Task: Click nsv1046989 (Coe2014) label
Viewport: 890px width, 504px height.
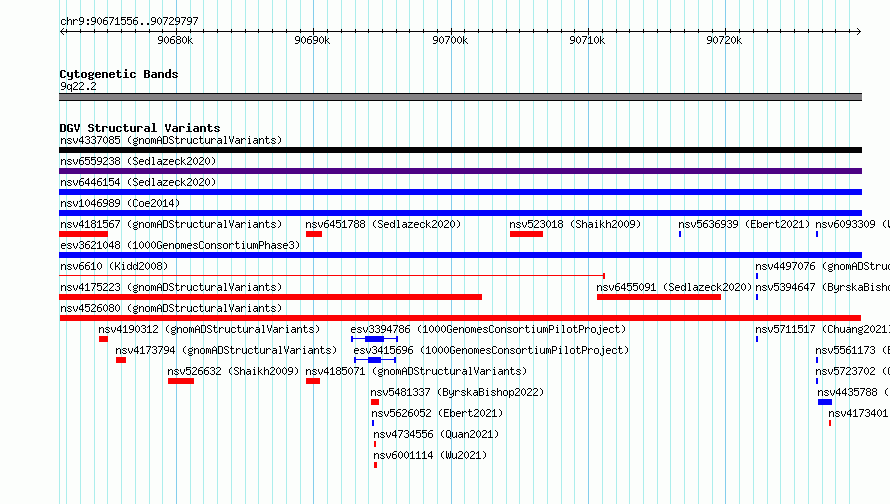Action: click(120, 203)
